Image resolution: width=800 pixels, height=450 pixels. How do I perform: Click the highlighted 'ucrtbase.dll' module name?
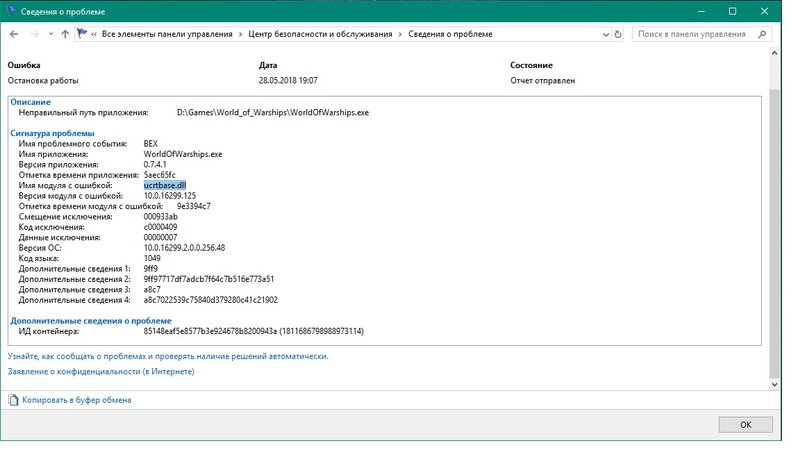tap(165, 185)
